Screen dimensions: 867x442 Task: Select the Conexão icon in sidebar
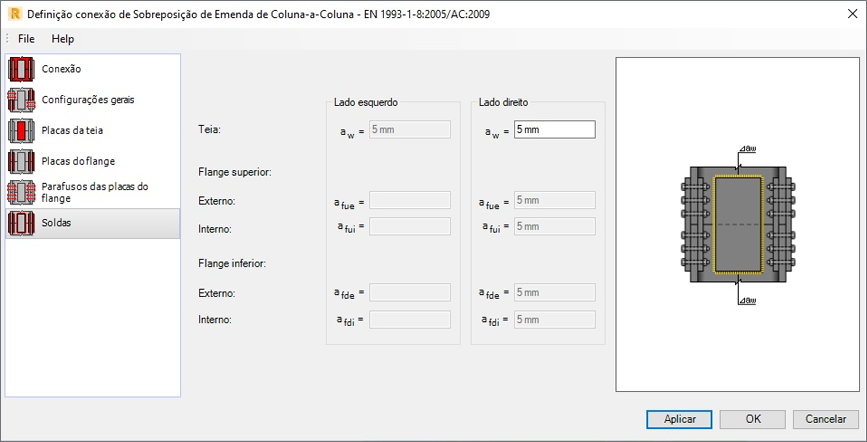coord(22,69)
